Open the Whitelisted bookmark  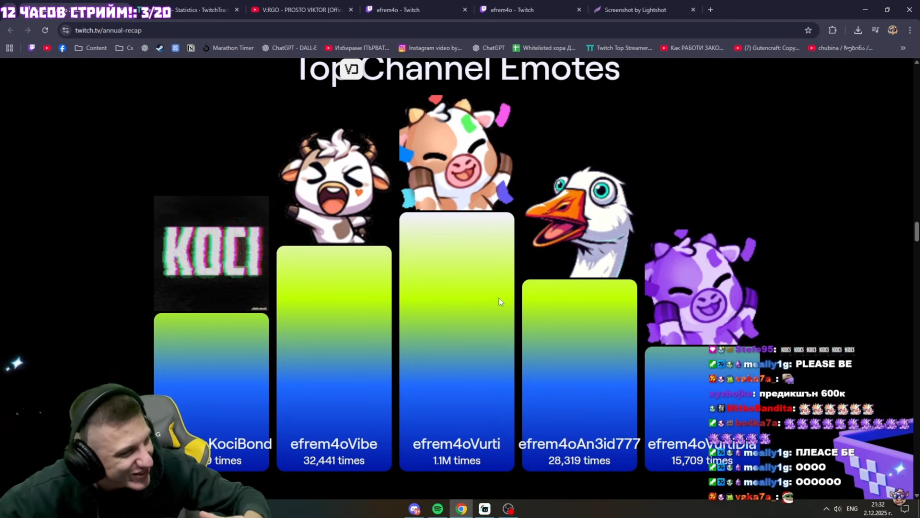coord(543,48)
